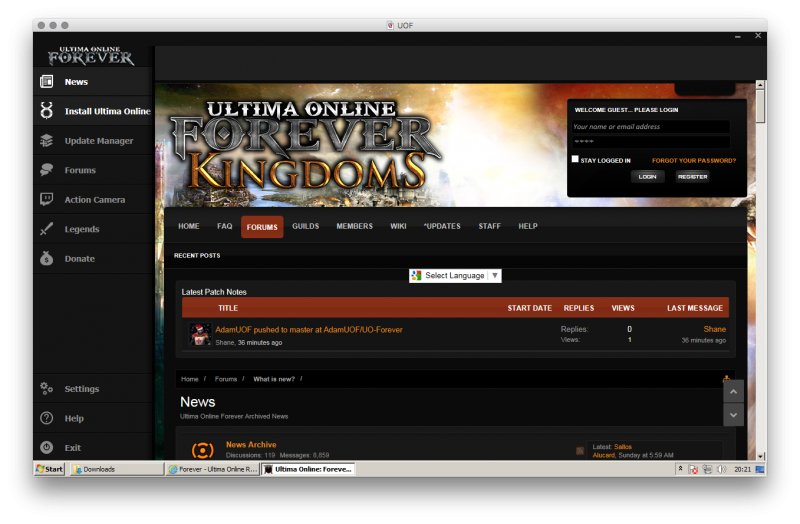
Task: Open the News Archive forum link
Action: pyautogui.click(x=251, y=445)
